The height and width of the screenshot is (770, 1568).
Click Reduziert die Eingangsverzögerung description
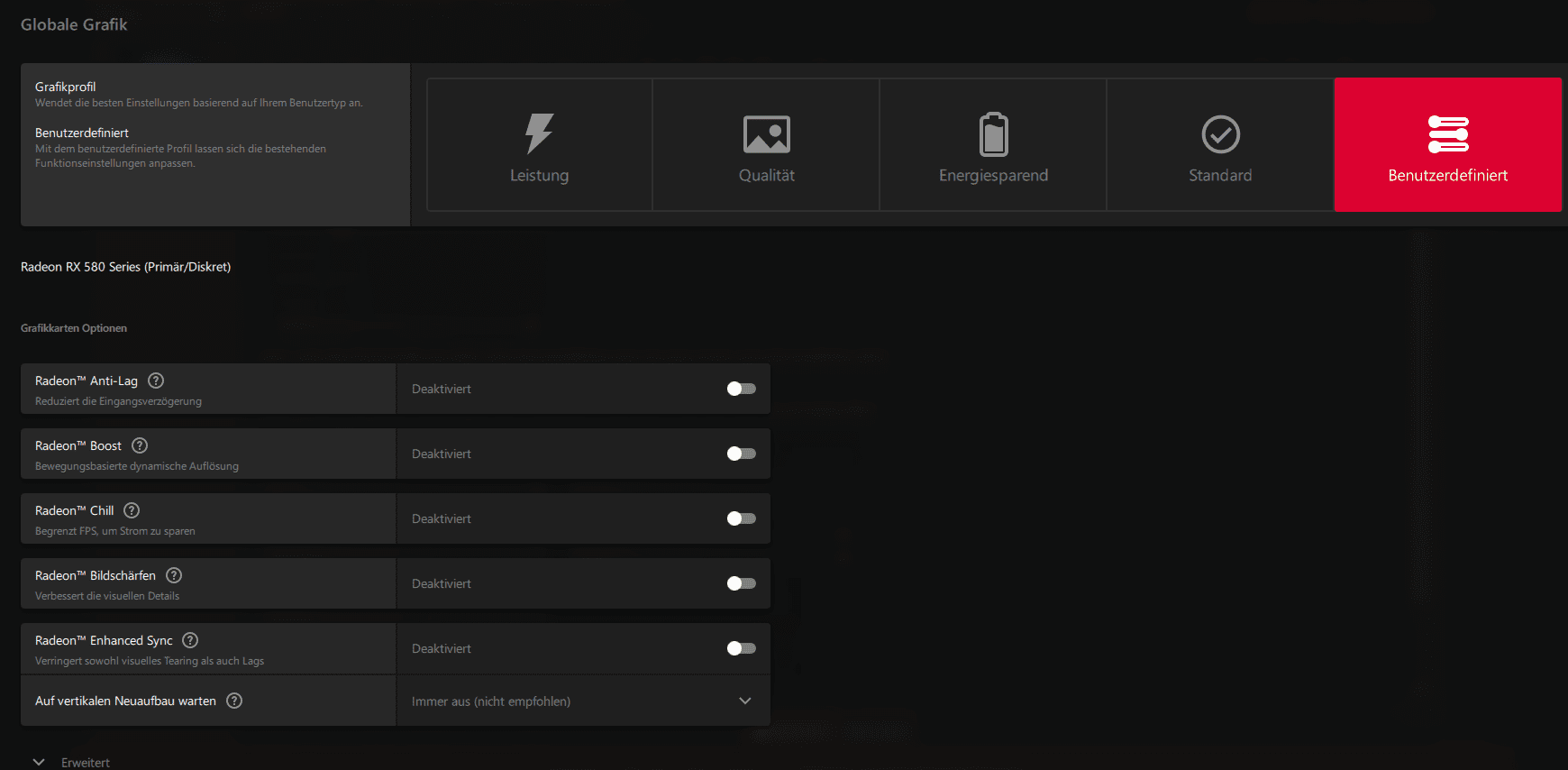[x=118, y=401]
